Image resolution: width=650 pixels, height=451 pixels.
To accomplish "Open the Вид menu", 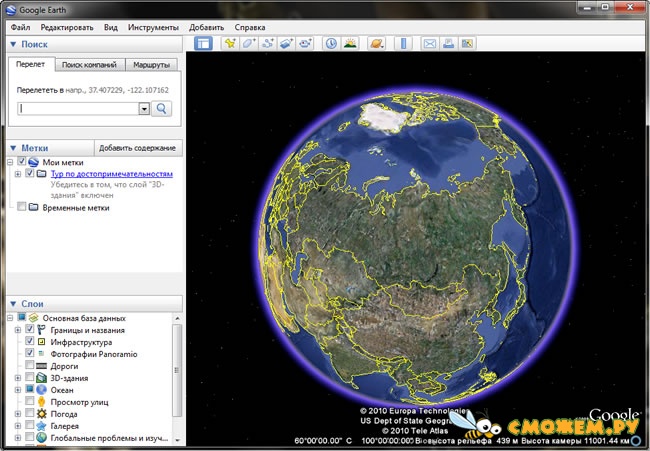I will click(x=111, y=27).
